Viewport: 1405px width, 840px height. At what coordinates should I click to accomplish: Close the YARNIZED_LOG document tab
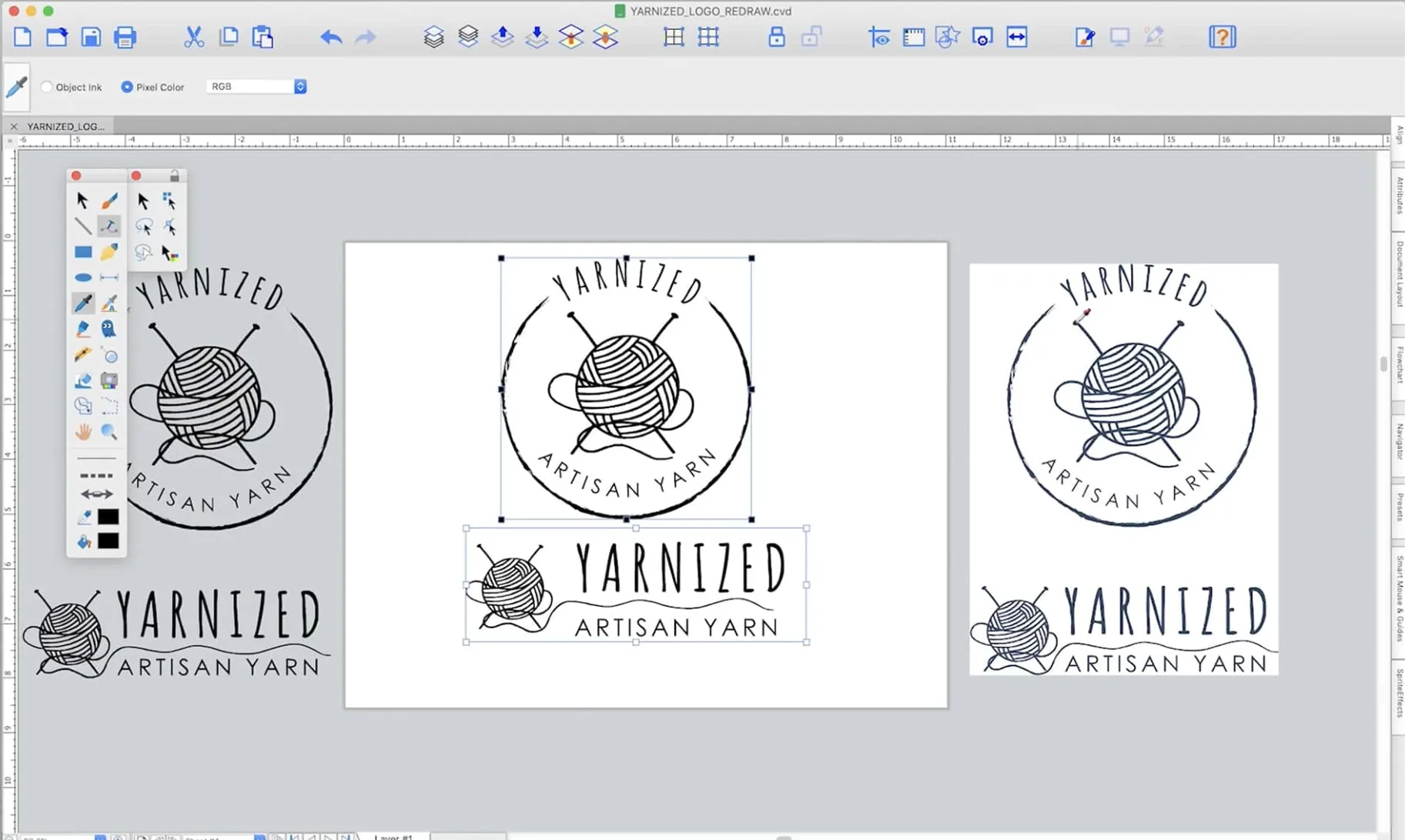point(14,126)
